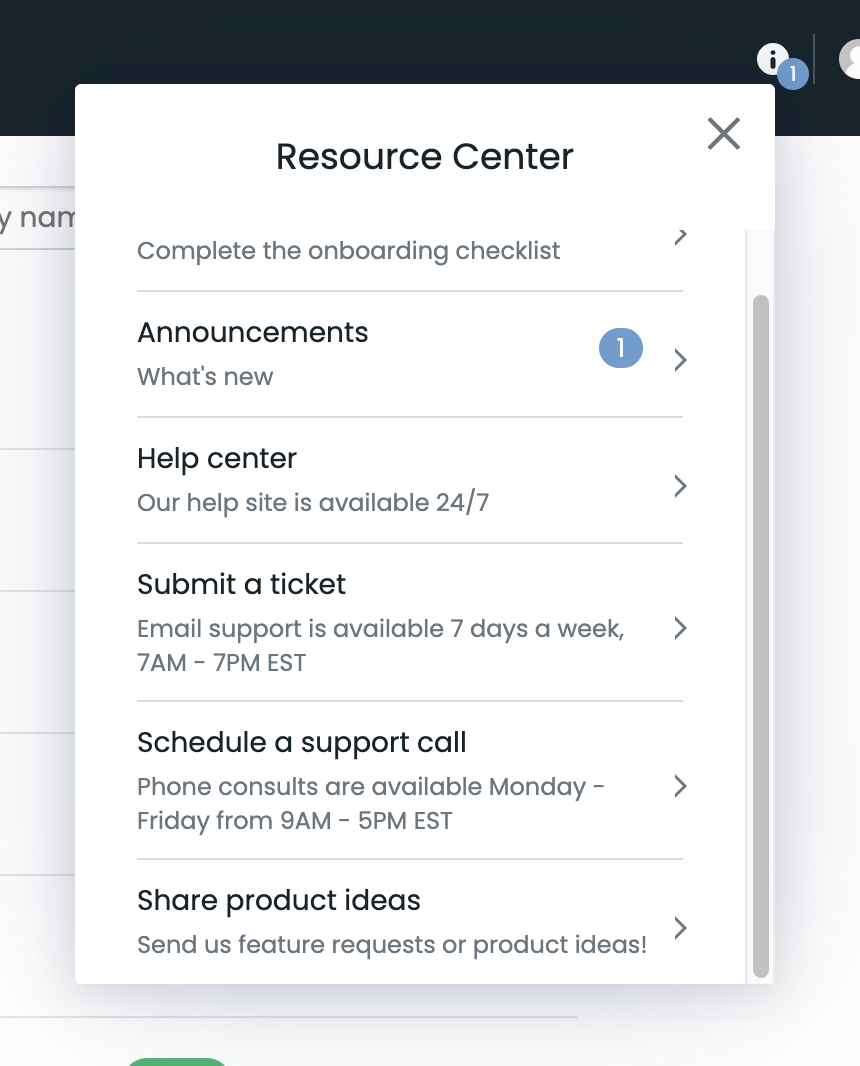The image size is (860, 1066).
Task: Click the notification badge on info icon
Action: [x=793, y=74]
